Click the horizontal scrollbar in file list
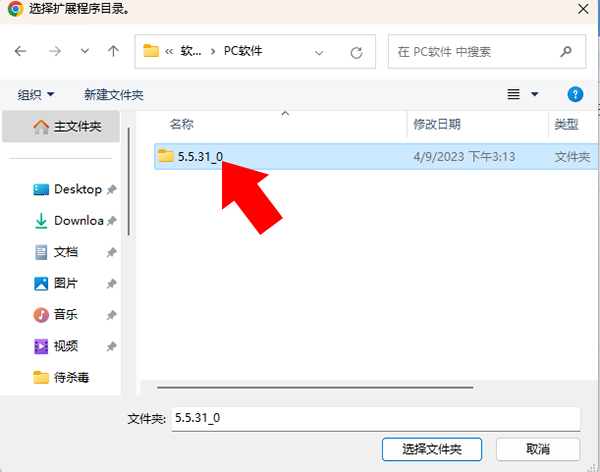 315,387
